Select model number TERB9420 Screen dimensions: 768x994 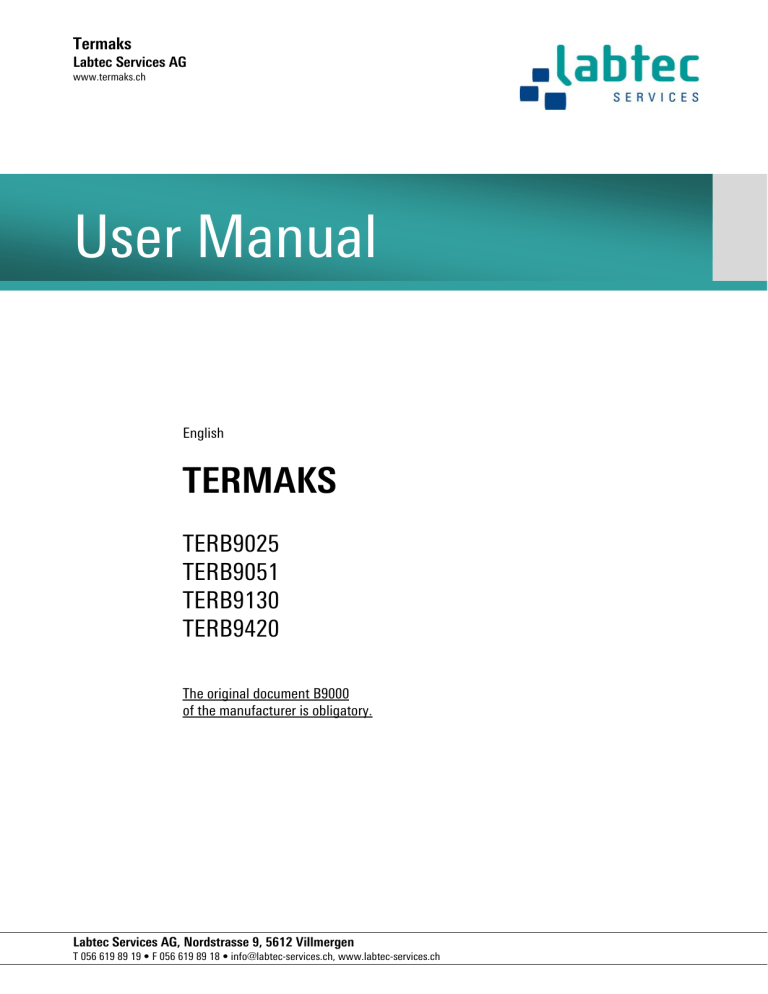(x=231, y=629)
